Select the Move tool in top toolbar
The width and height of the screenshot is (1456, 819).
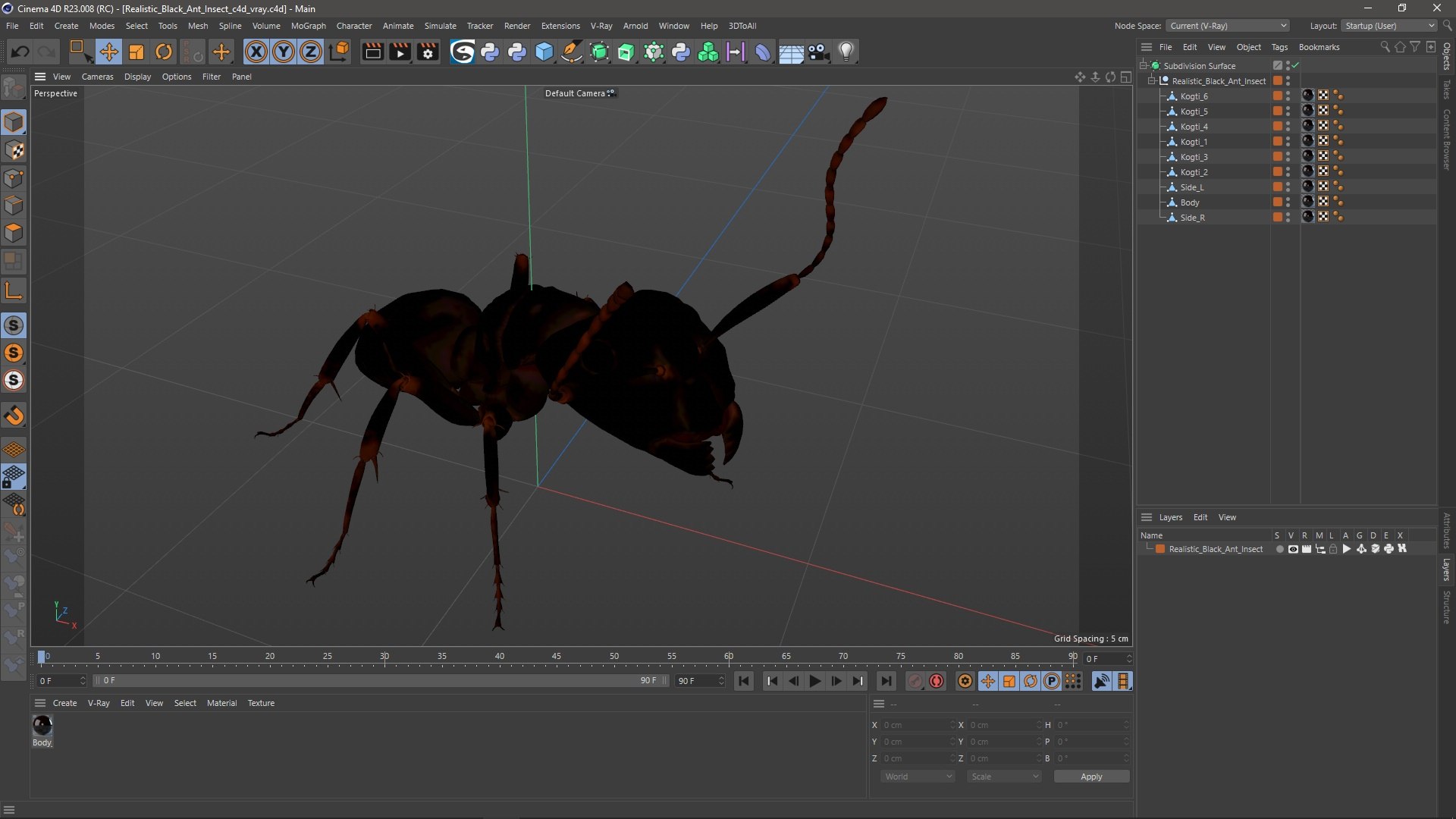click(x=108, y=52)
